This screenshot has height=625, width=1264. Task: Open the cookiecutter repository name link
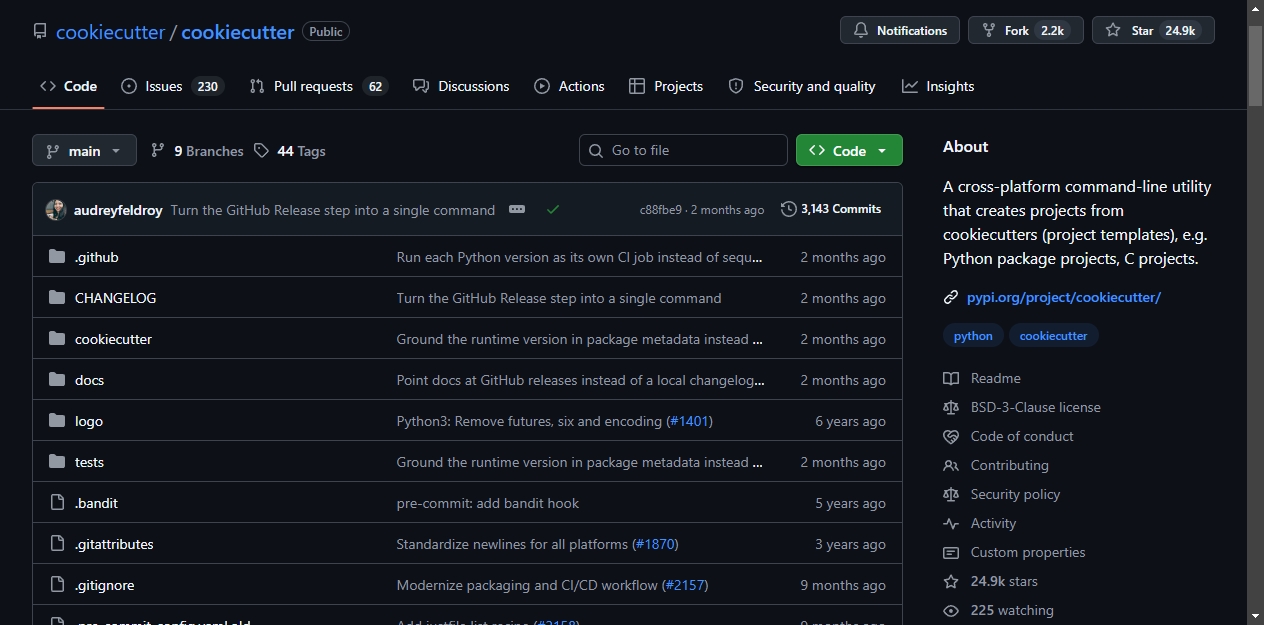pos(238,32)
